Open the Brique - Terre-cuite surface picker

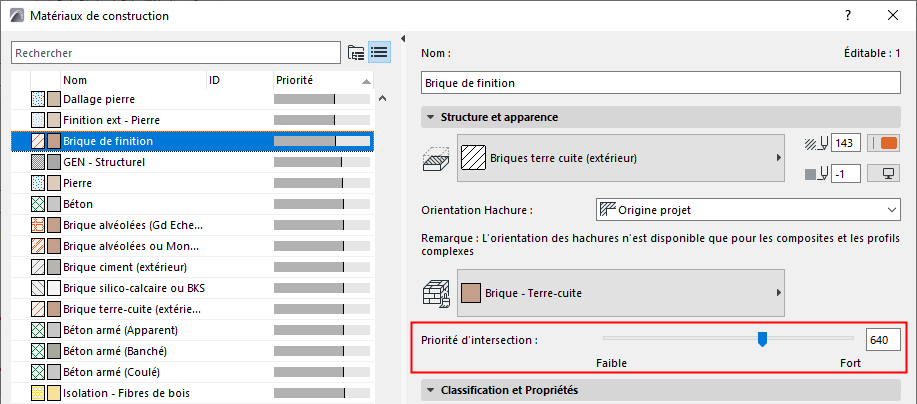point(620,293)
